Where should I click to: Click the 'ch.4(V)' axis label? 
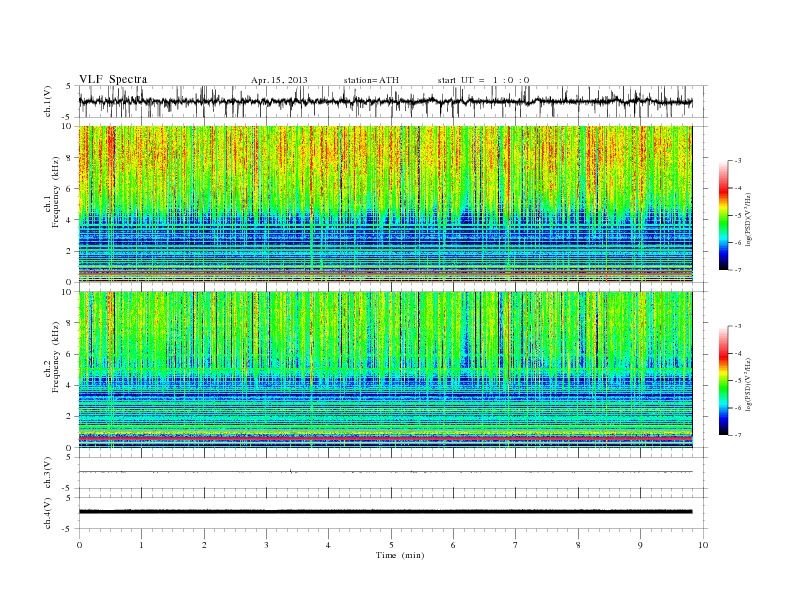coord(48,514)
